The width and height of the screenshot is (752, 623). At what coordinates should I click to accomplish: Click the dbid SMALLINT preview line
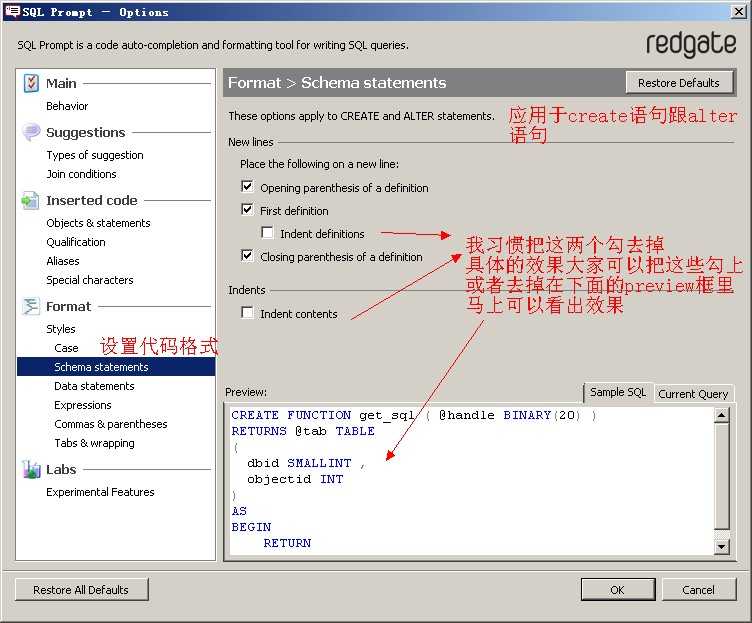[306, 463]
